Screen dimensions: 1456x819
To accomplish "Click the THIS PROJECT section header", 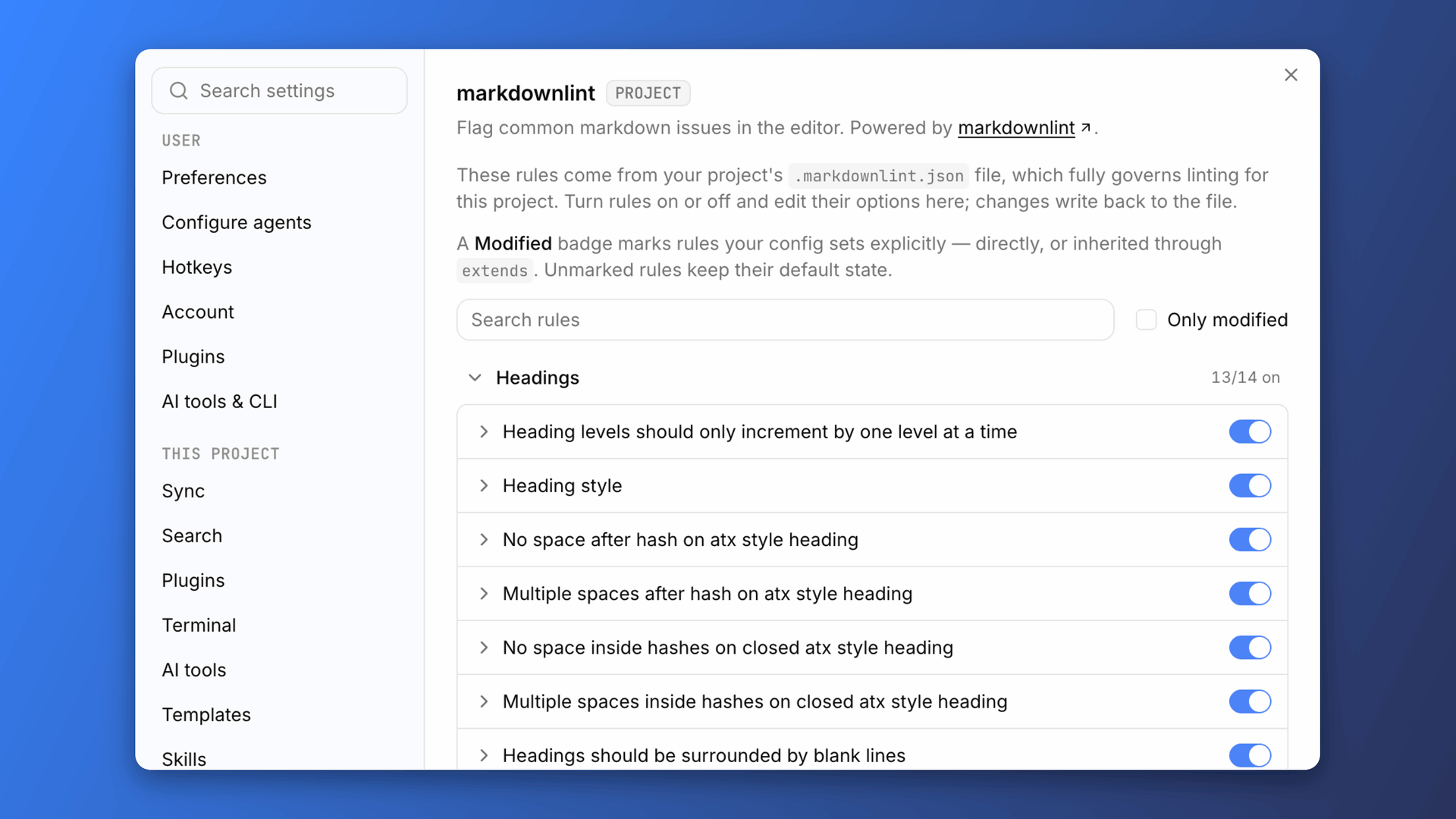I will click(x=221, y=453).
